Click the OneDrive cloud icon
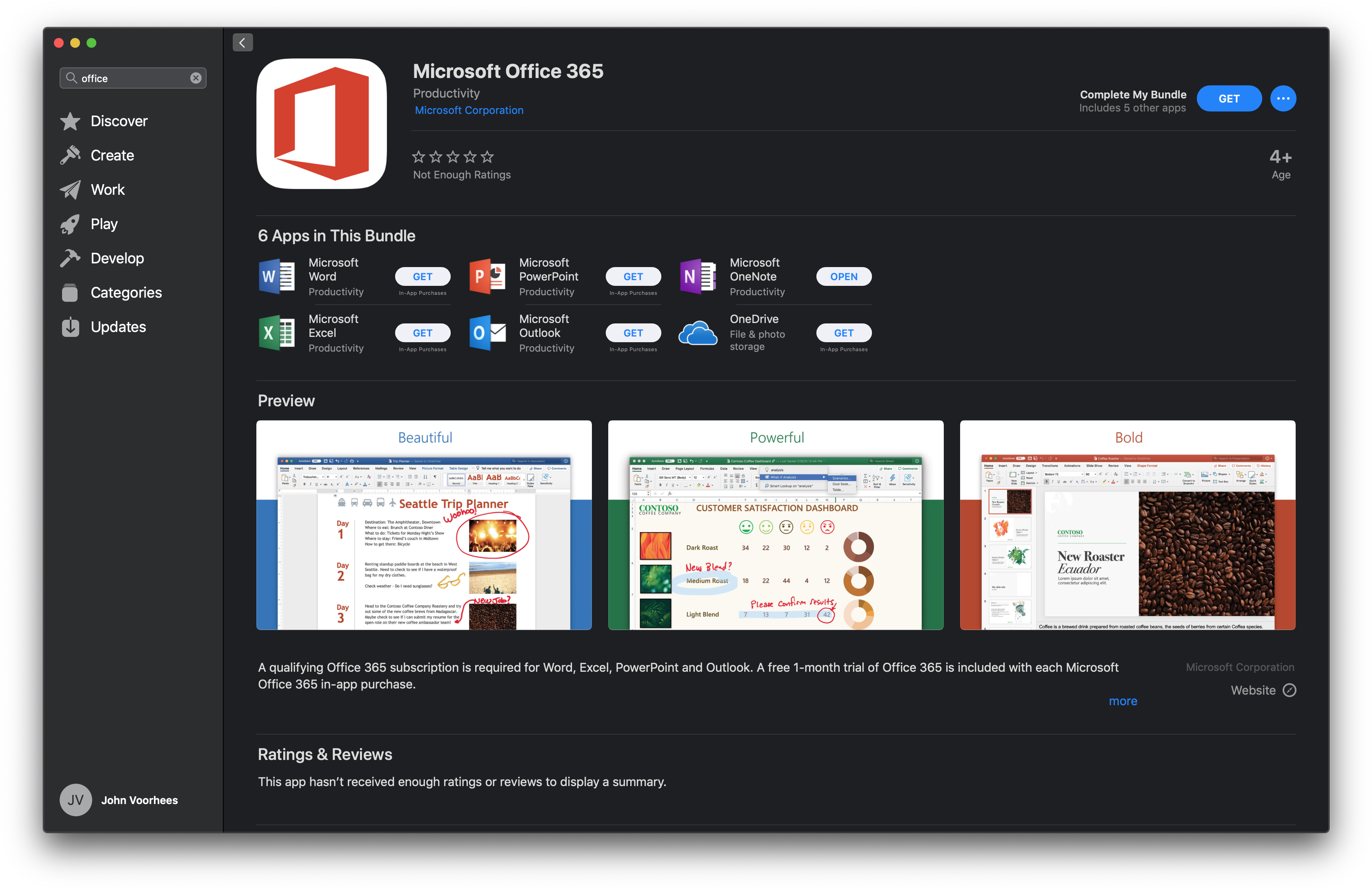 click(x=698, y=333)
